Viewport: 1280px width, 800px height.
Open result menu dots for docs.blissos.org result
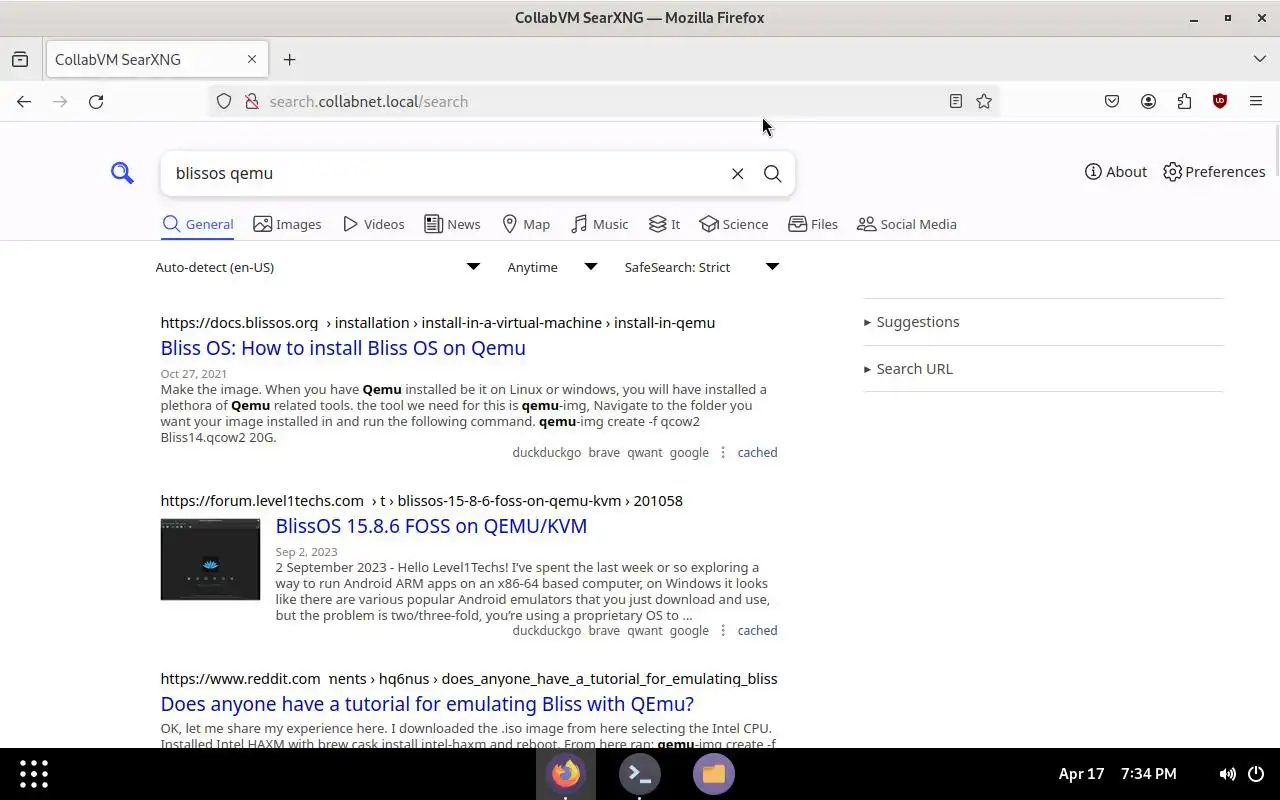coord(723,453)
